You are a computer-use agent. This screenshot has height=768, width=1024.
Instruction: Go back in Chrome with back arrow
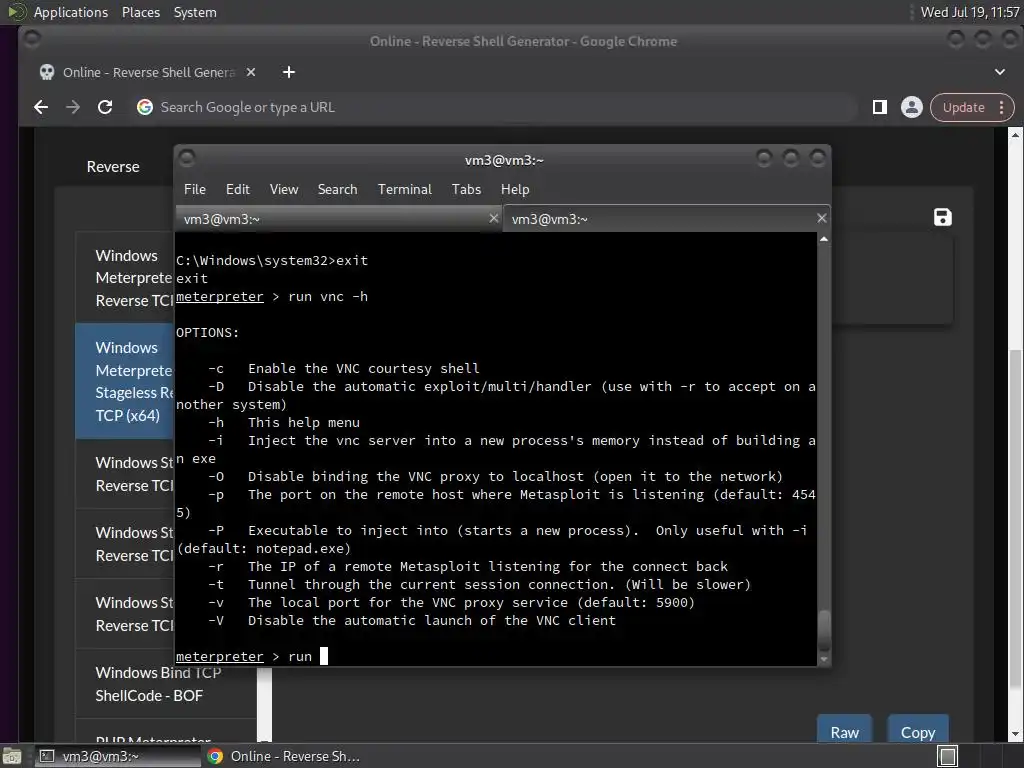(x=41, y=107)
